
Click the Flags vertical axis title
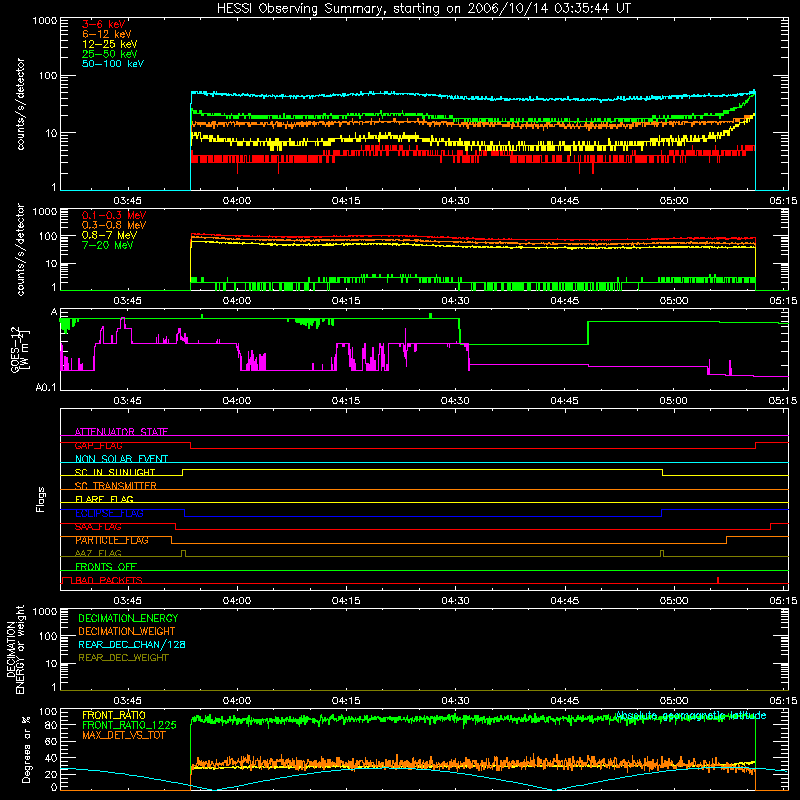click(x=41, y=499)
